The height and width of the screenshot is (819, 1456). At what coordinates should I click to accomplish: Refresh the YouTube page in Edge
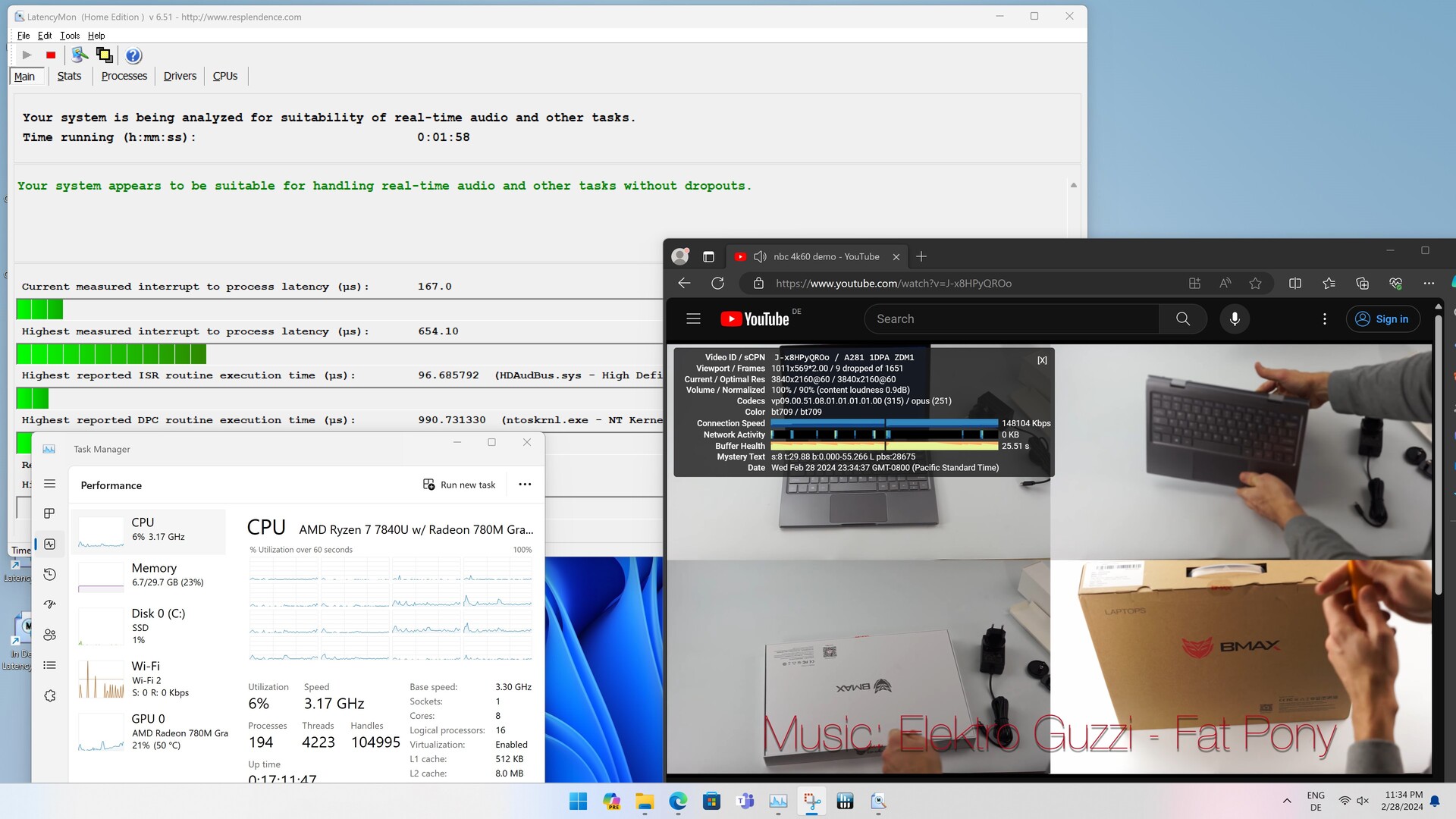tap(717, 283)
